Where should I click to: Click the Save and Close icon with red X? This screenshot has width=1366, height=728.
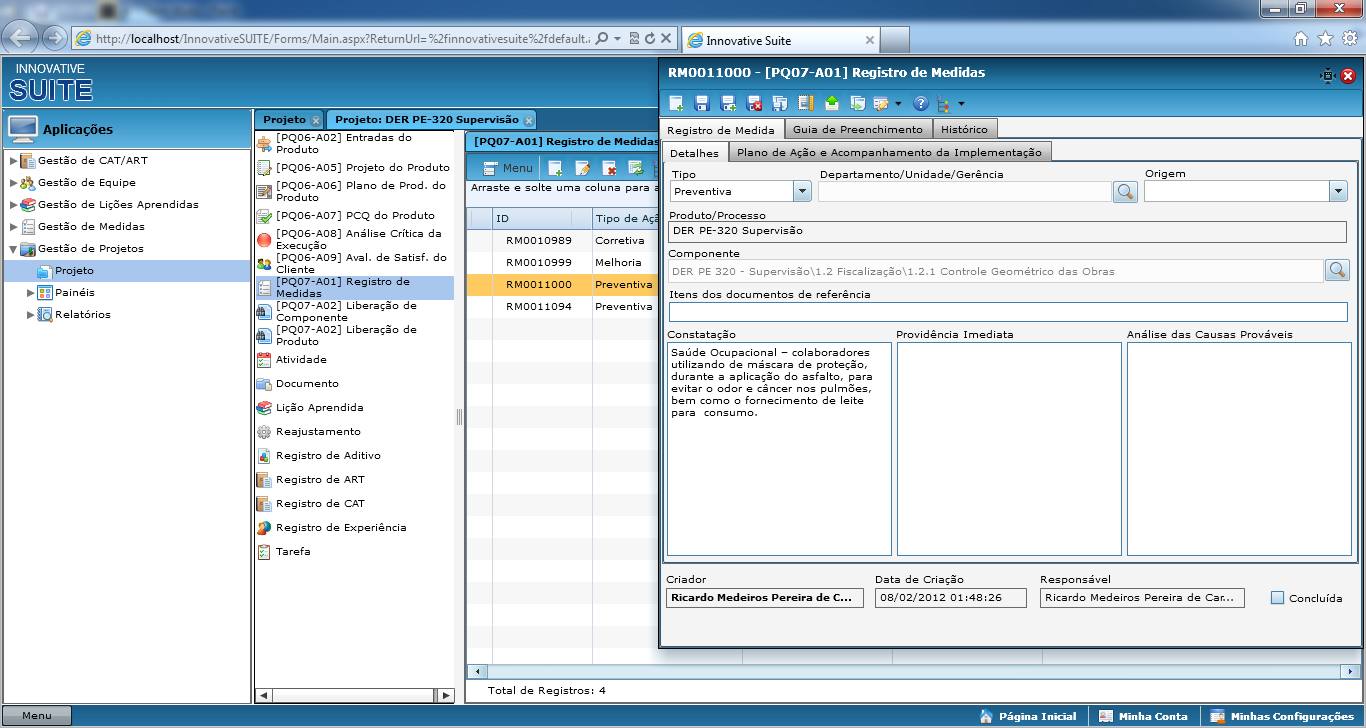(x=754, y=103)
